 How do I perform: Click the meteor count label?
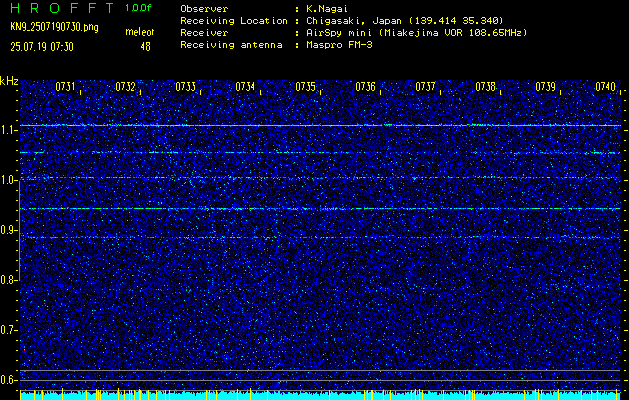(x=140, y=32)
